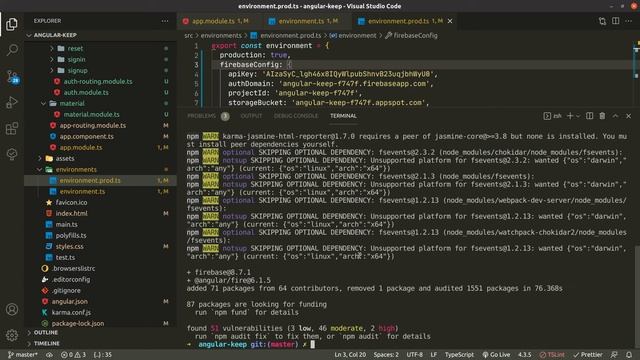The height and width of the screenshot is (360, 640).
Task: Open auth-routing.module.ts file
Action: pyautogui.click(x=100, y=81)
